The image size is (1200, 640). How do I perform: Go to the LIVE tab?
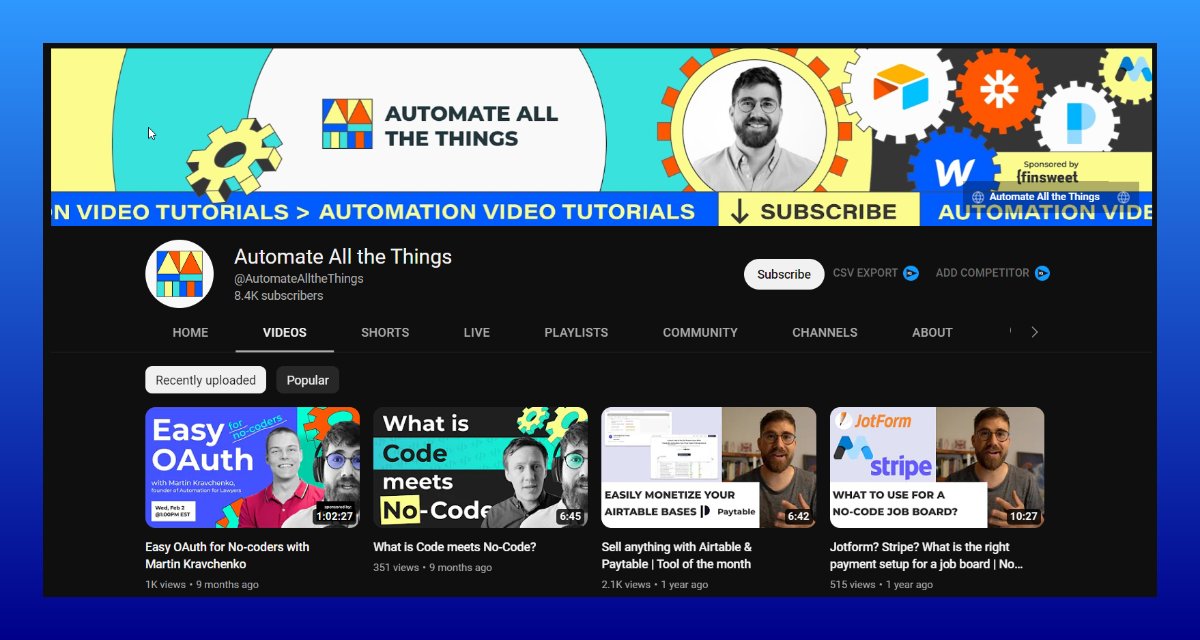477,332
